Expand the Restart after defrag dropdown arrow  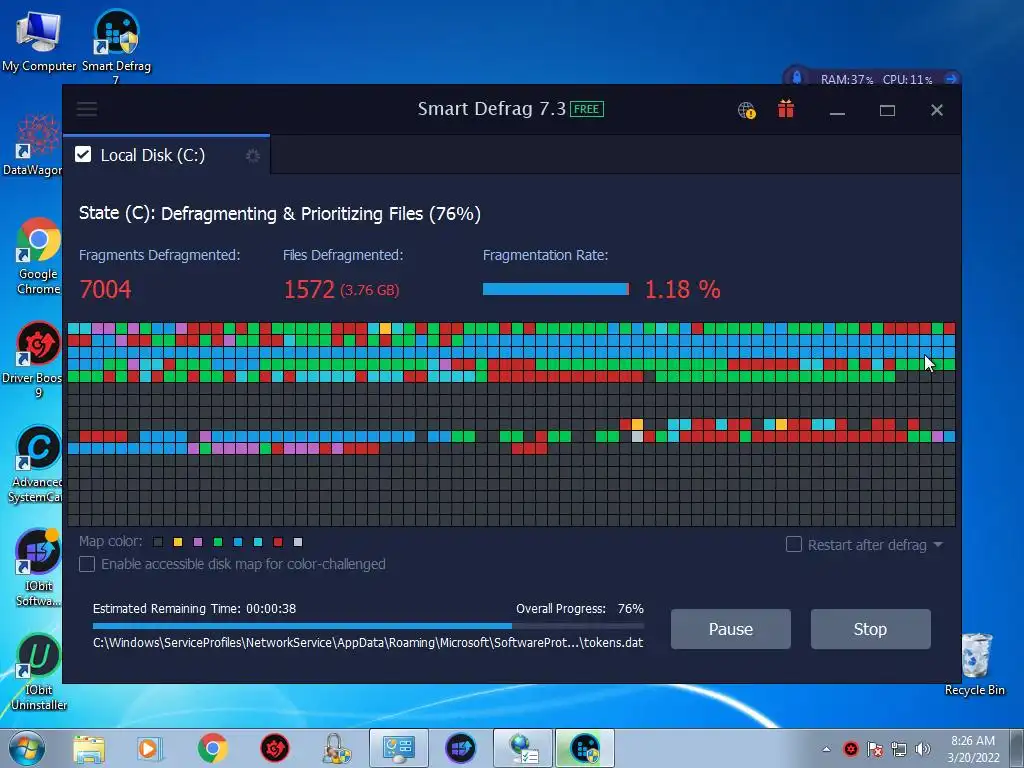tap(938, 545)
